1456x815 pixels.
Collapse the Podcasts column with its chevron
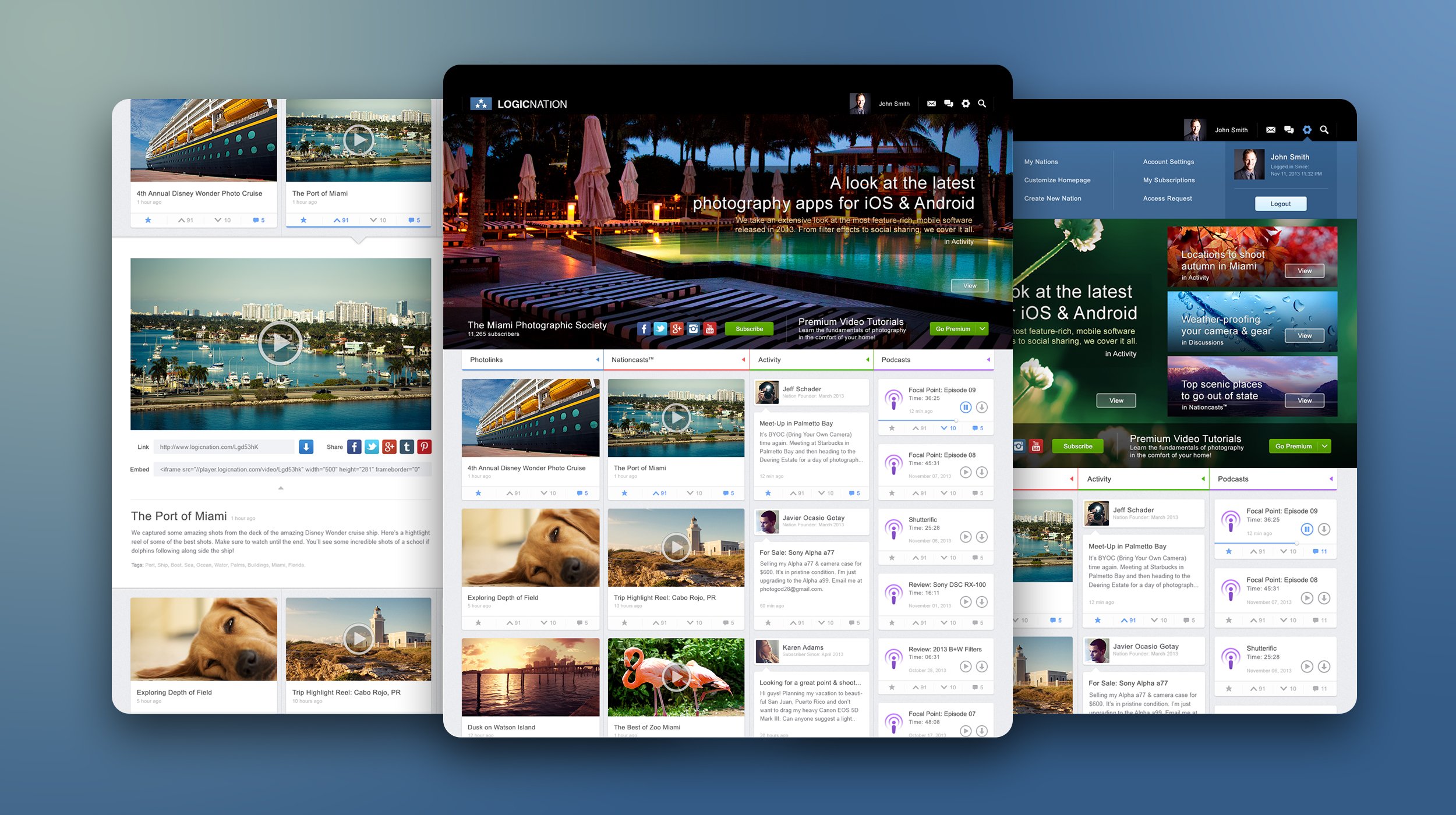[x=988, y=360]
